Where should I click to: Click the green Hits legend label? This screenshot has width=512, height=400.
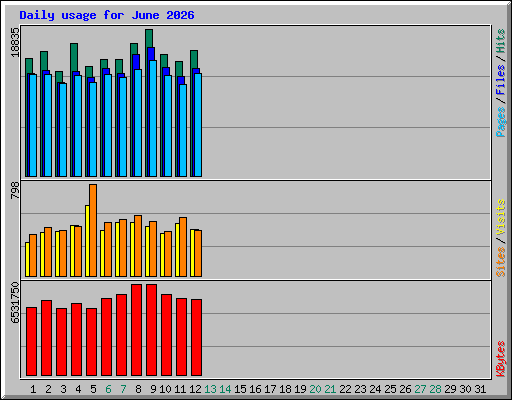(500, 41)
